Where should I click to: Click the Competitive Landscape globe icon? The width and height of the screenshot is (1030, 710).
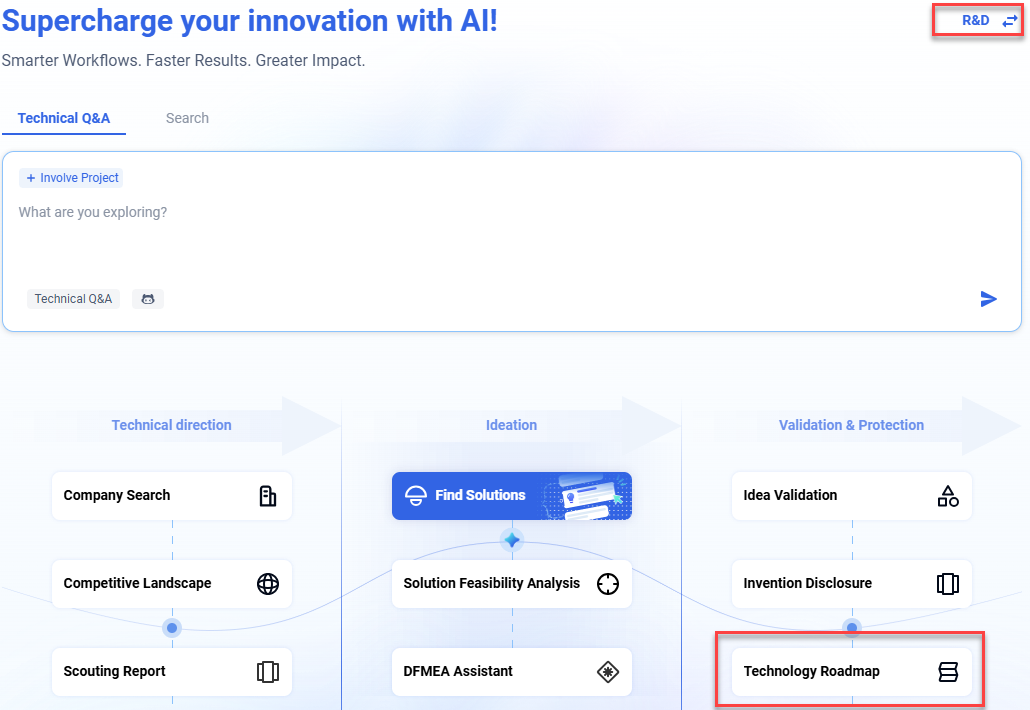click(268, 584)
